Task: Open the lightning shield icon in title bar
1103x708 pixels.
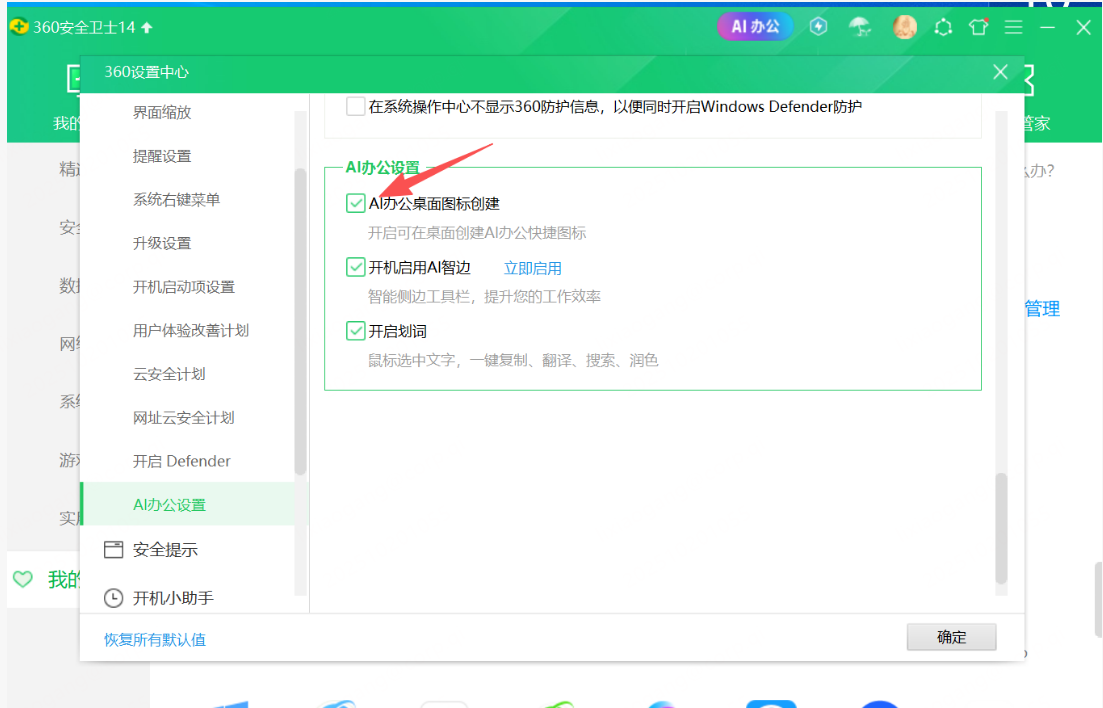Action: point(818,27)
